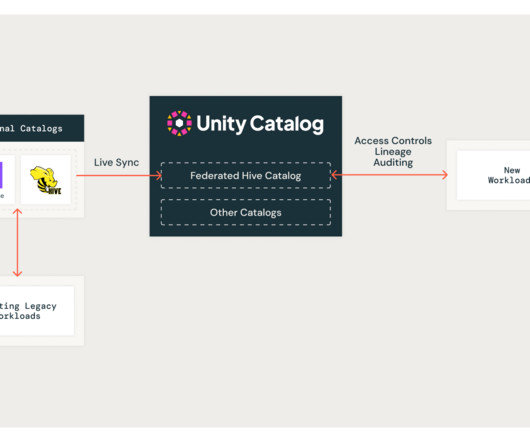This screenshot has height=442, width=530.
Task: Click the Auditing text label
Action: [393, 163]
